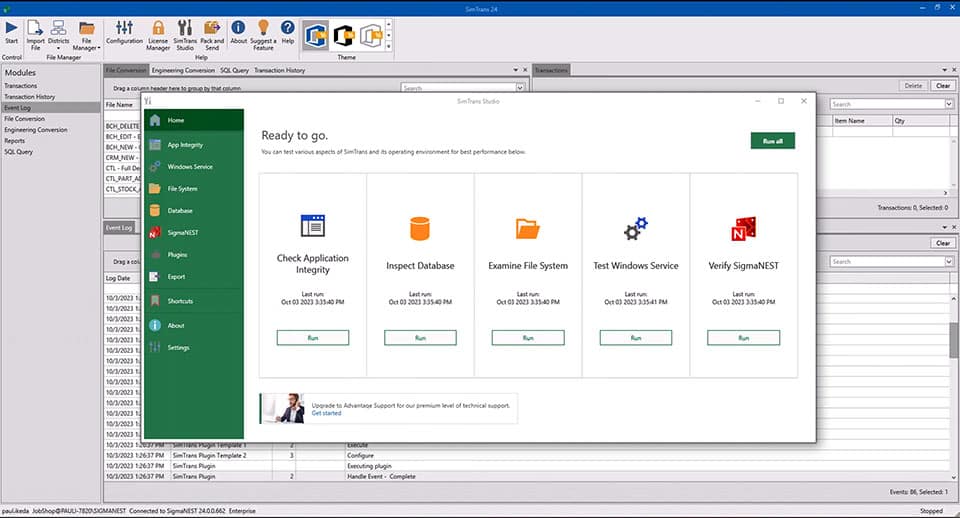Open the Transactions panel search dropdown
The image size is (960, 518).
pos(949,104)
